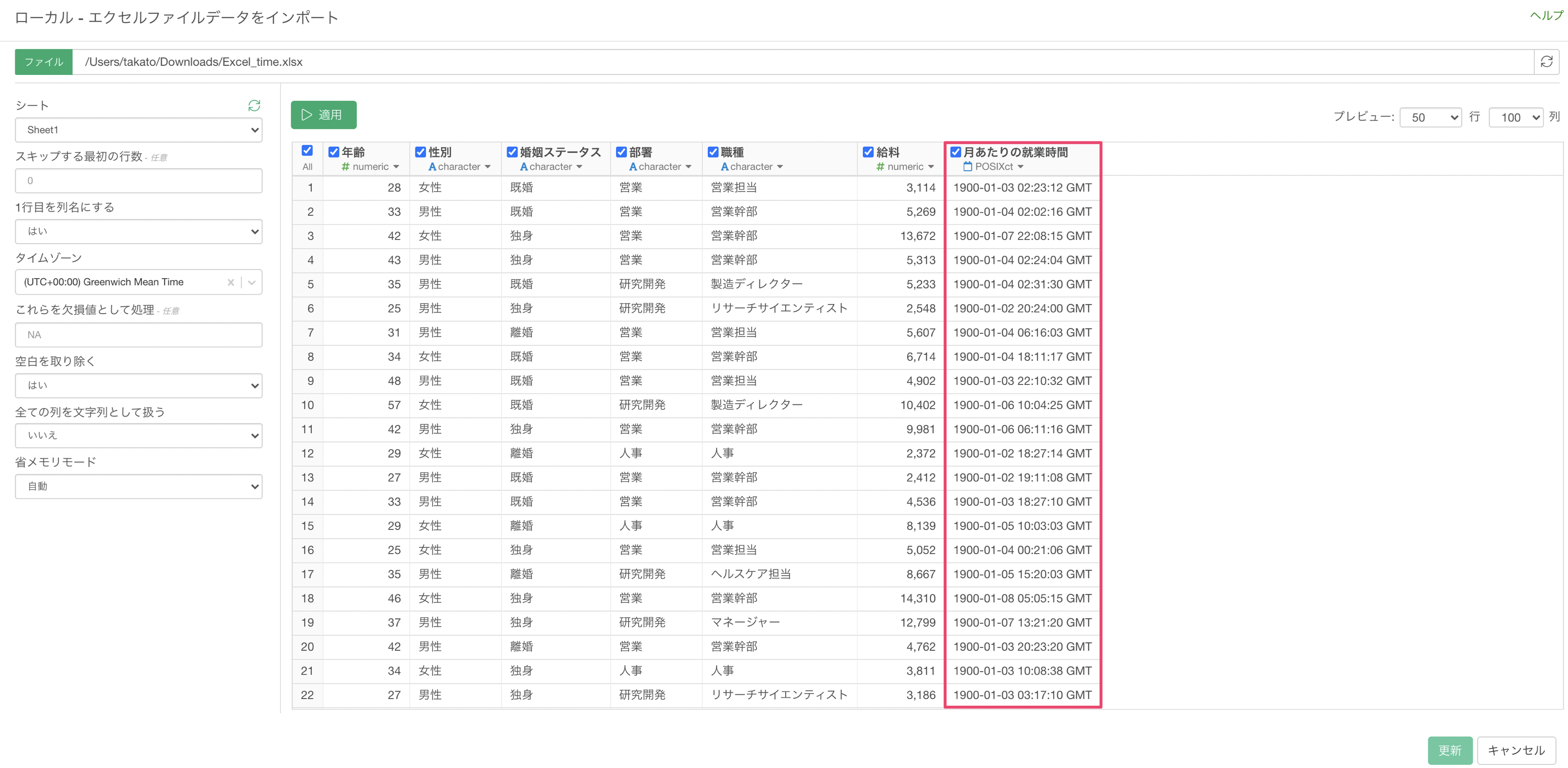The width and height of the screenshot is (1568, 768).
Task: Expand the Greenwich Mean Time timezone dropdown arrow
Action: pos(252,282)
